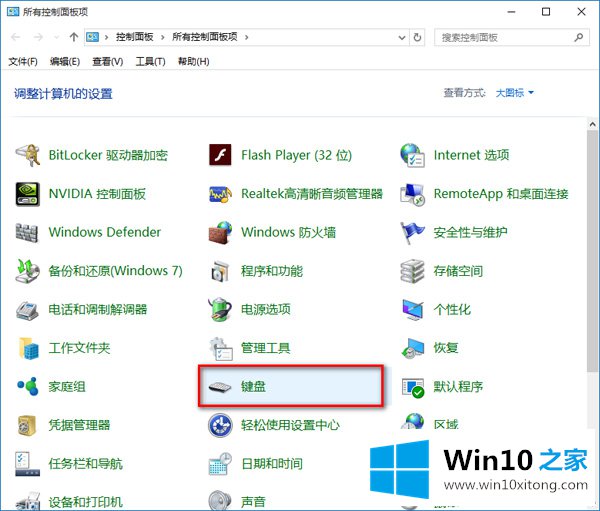Open 工作文件夹 folder icon
Image resolution: width=600 pixels, height=511 pixels.
coord(29,348)
